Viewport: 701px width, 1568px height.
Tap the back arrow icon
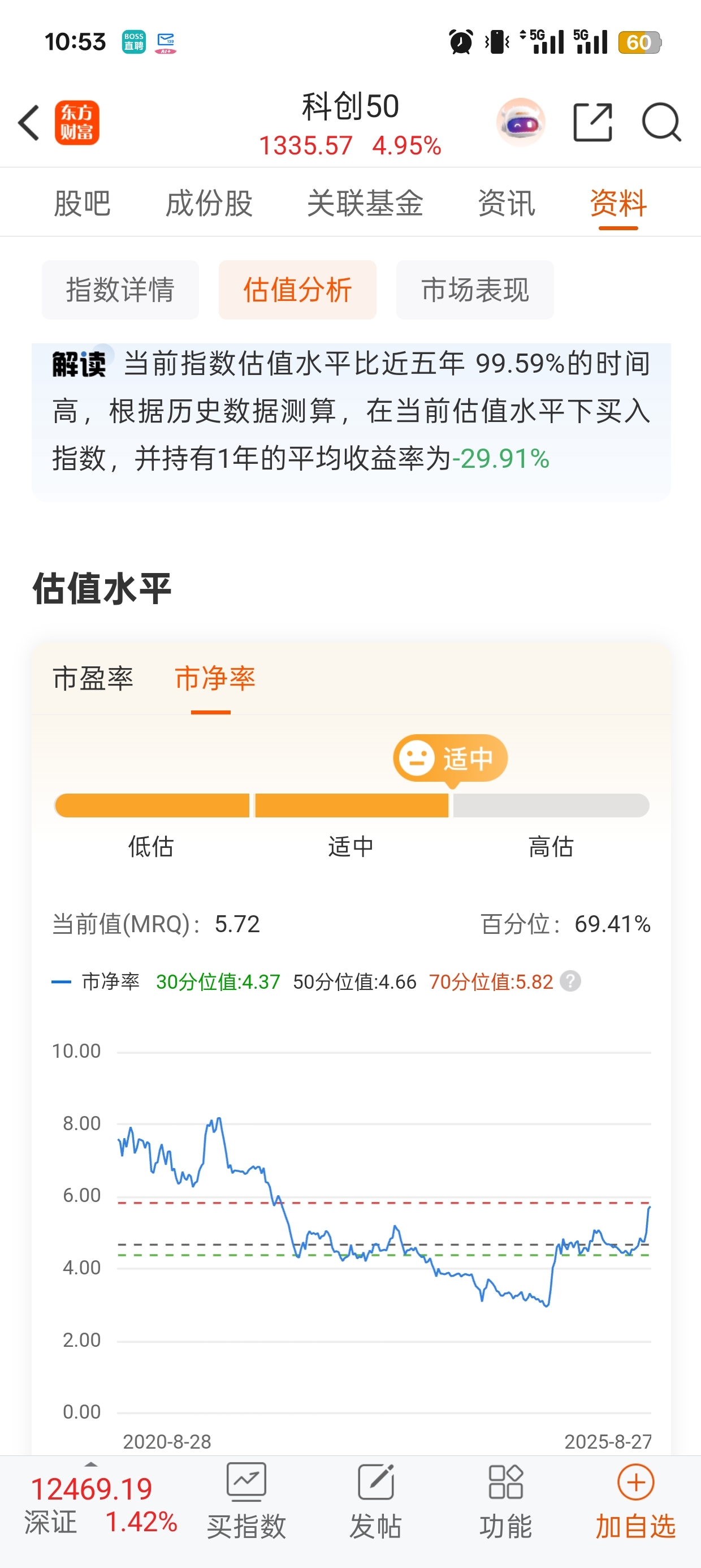(x=29, y=123)
